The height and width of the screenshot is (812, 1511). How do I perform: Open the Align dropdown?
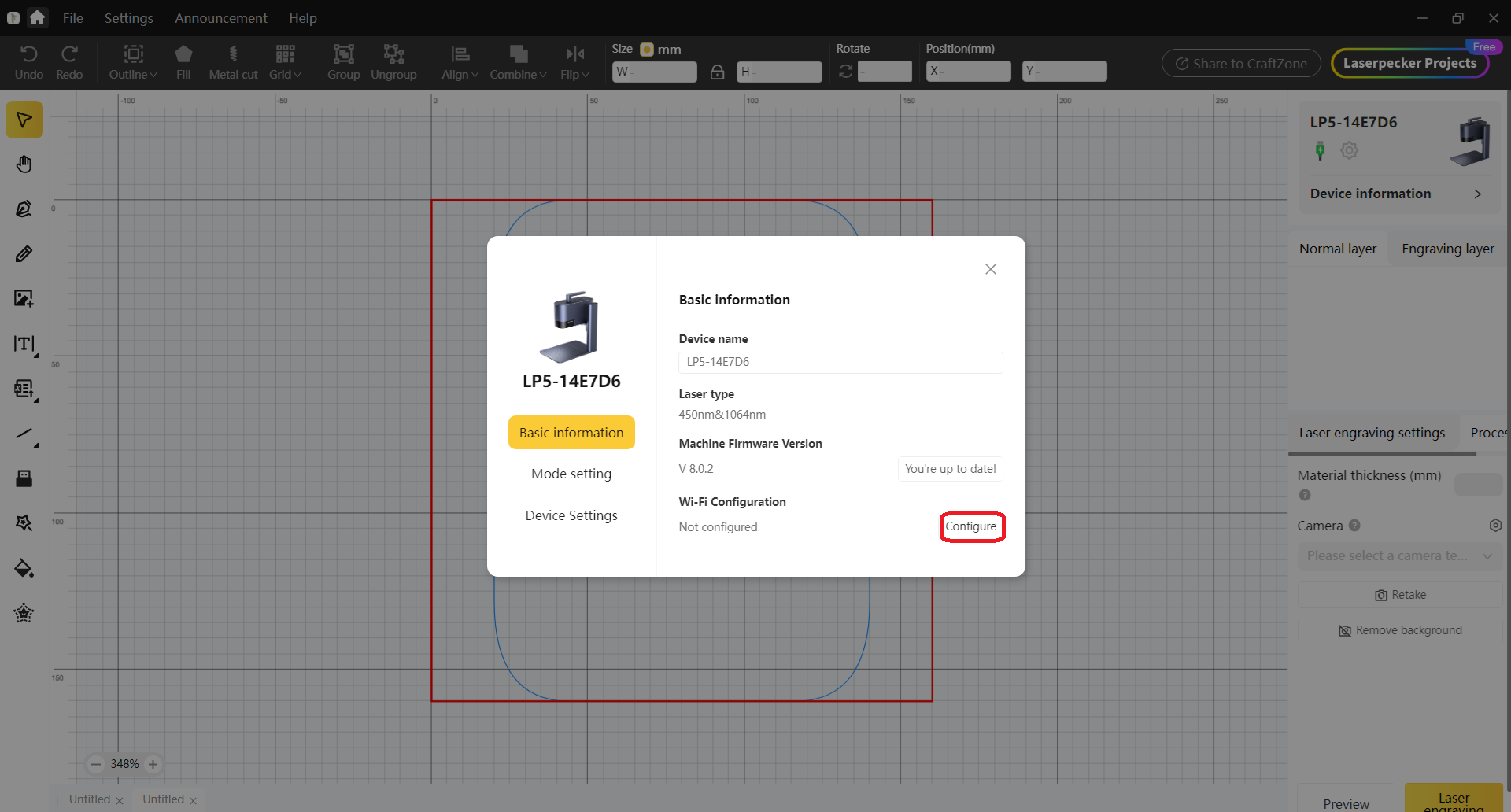(460, 62)
